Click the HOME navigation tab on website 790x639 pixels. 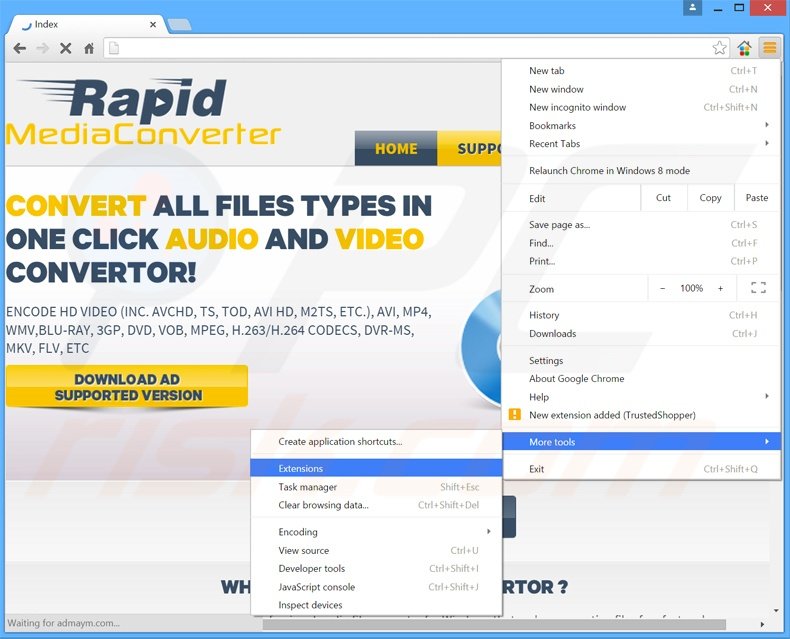pyautogui.click(x=396, y=148)
